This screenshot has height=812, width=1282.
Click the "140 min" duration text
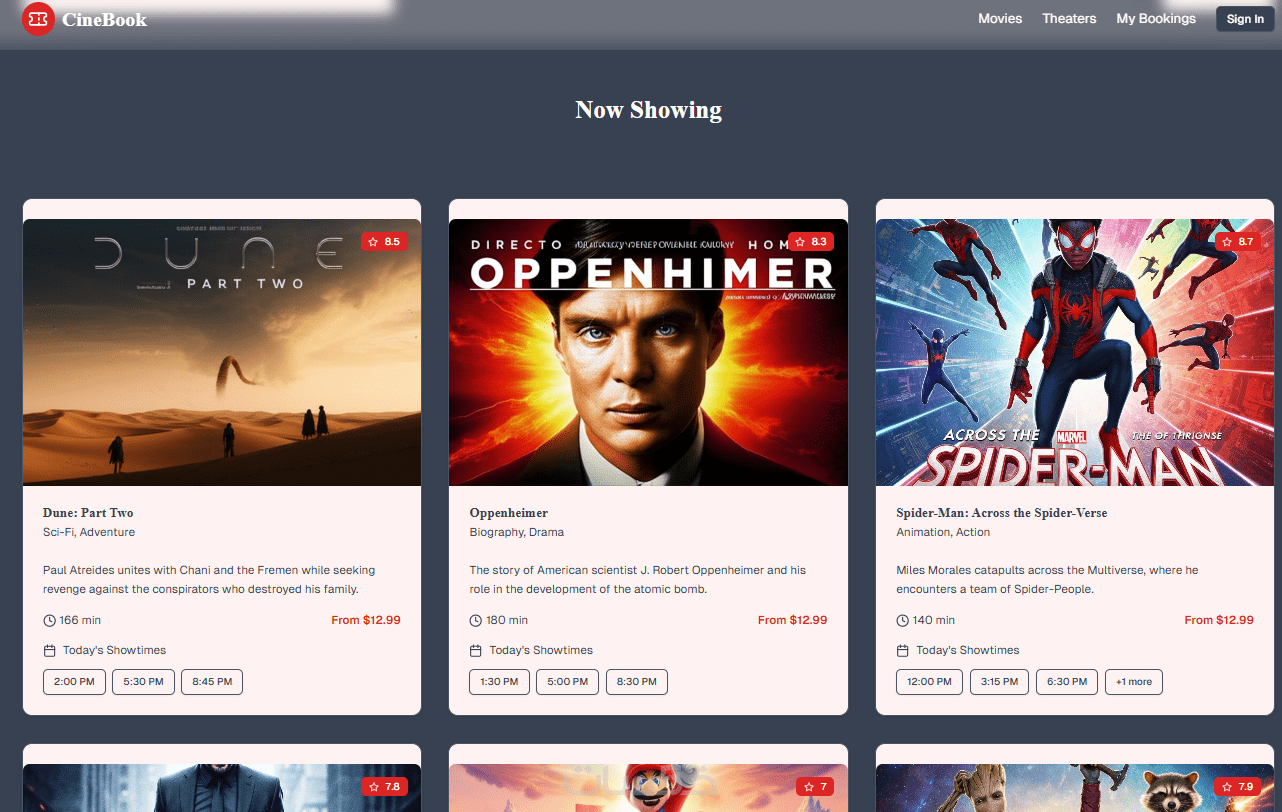tap(934, 620)
